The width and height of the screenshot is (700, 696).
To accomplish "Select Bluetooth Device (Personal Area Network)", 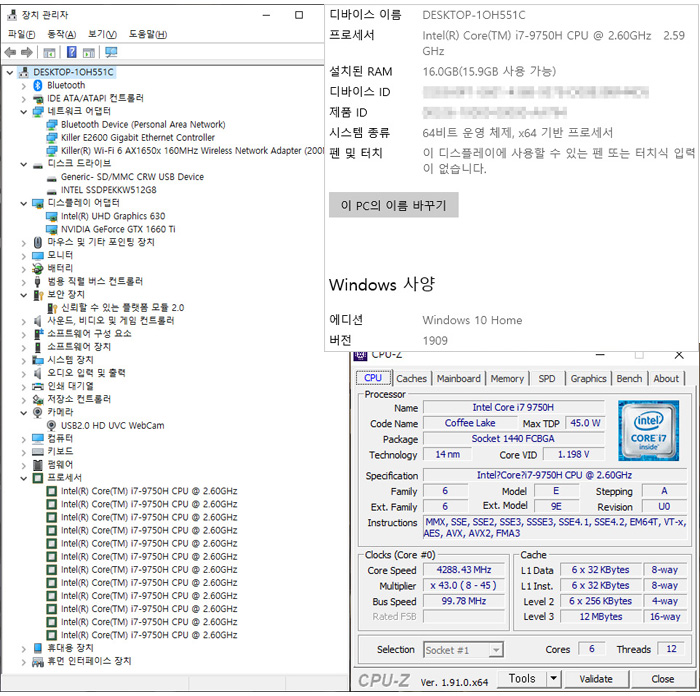I will (143, 125).
